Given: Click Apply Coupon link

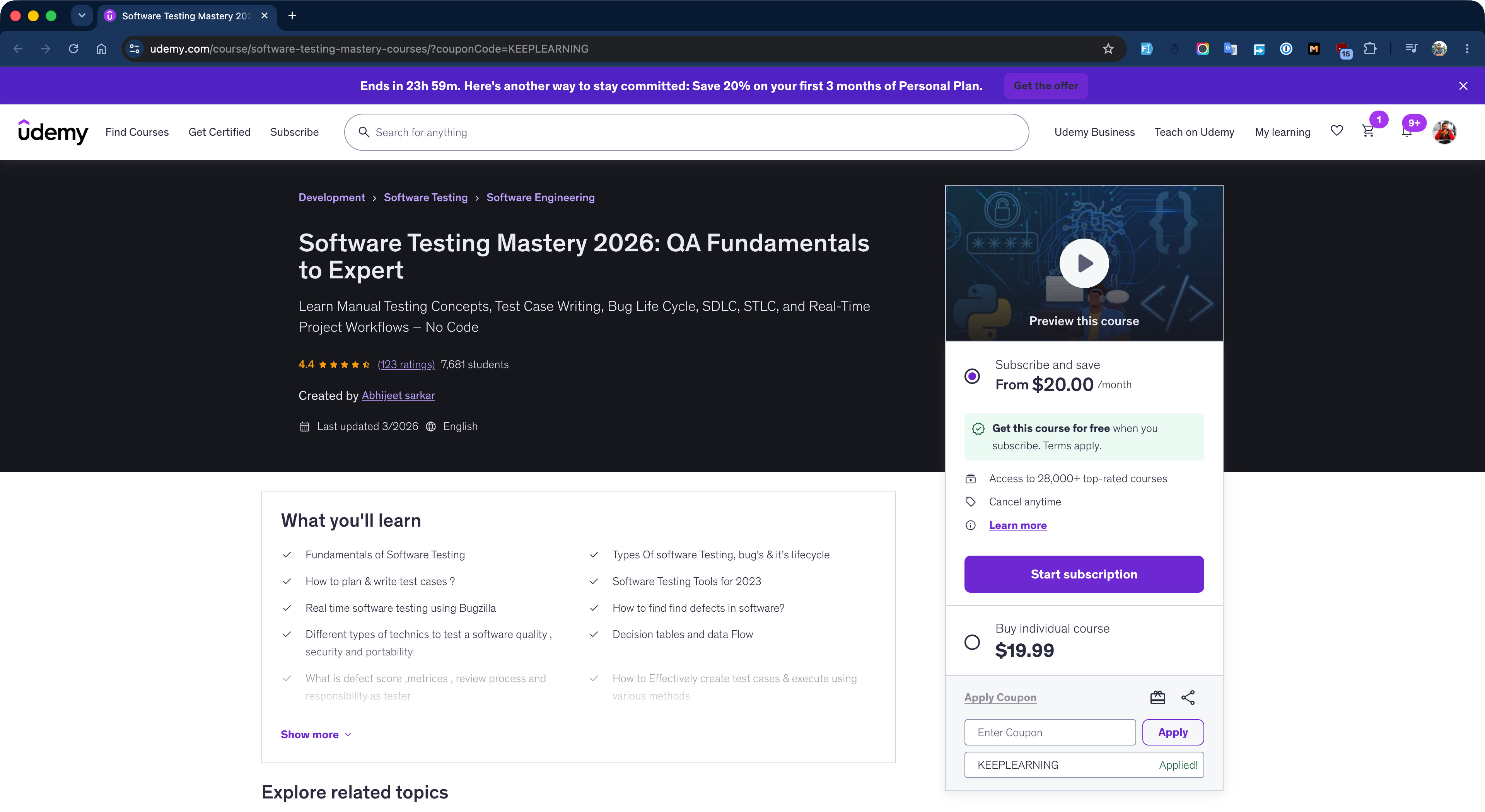Looking at the screenshot, I should [x=1000, y=697].
